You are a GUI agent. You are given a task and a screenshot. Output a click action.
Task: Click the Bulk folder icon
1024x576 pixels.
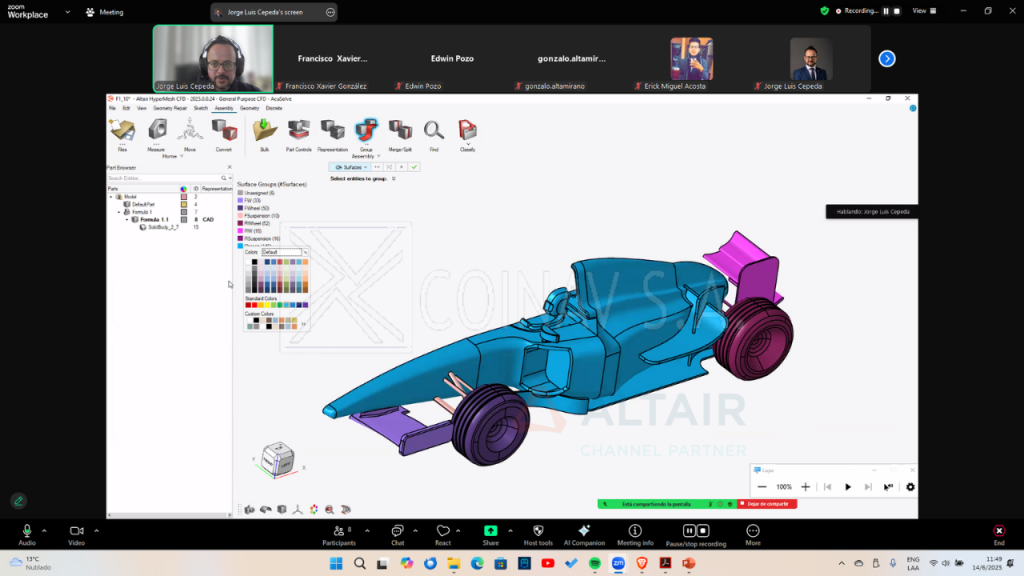(264, 130)
